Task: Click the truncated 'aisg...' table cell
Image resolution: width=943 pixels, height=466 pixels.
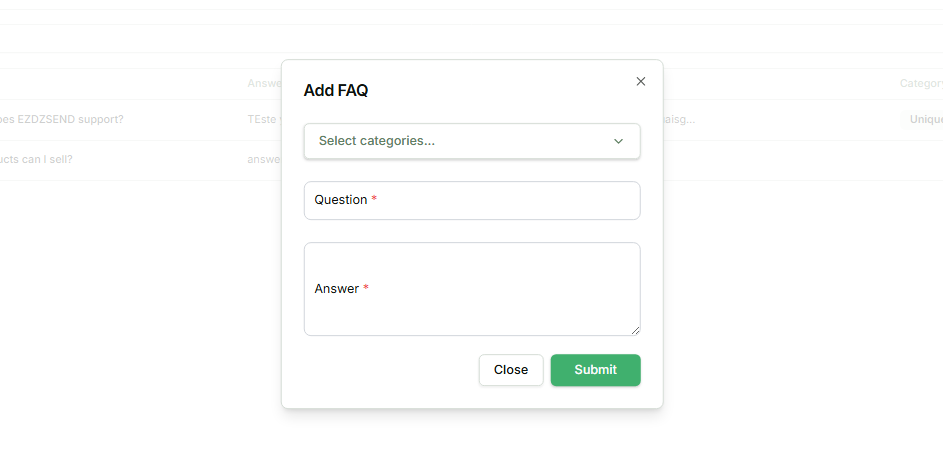Action: 678,120
